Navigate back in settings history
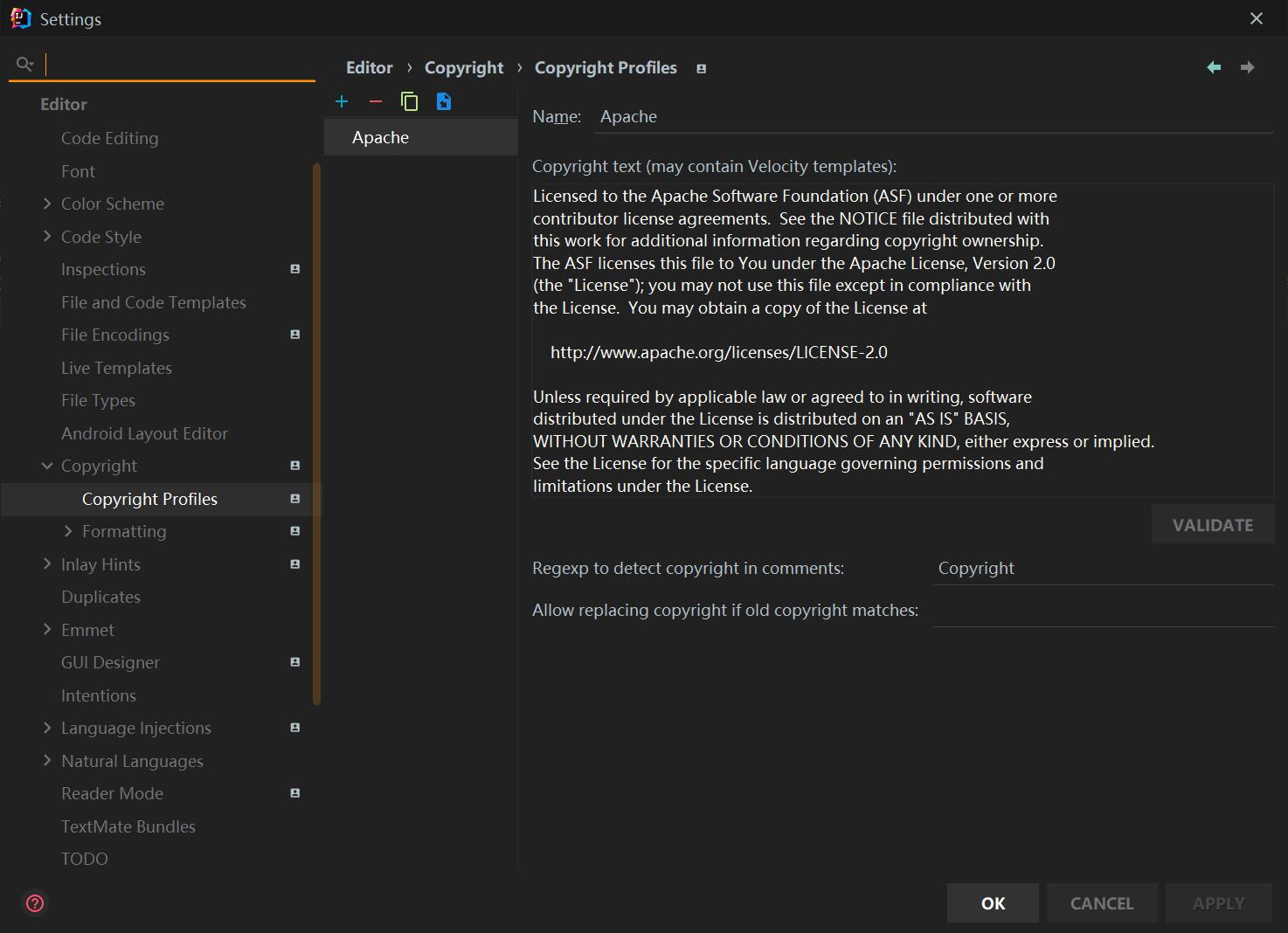The width and height of the screenshot is (1288, 933). 1214,67
